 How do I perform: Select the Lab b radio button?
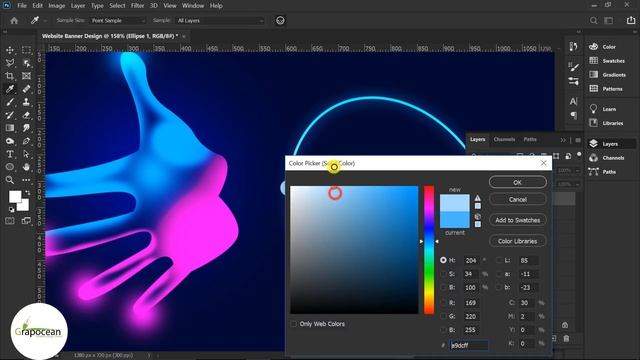coord(499,287)
